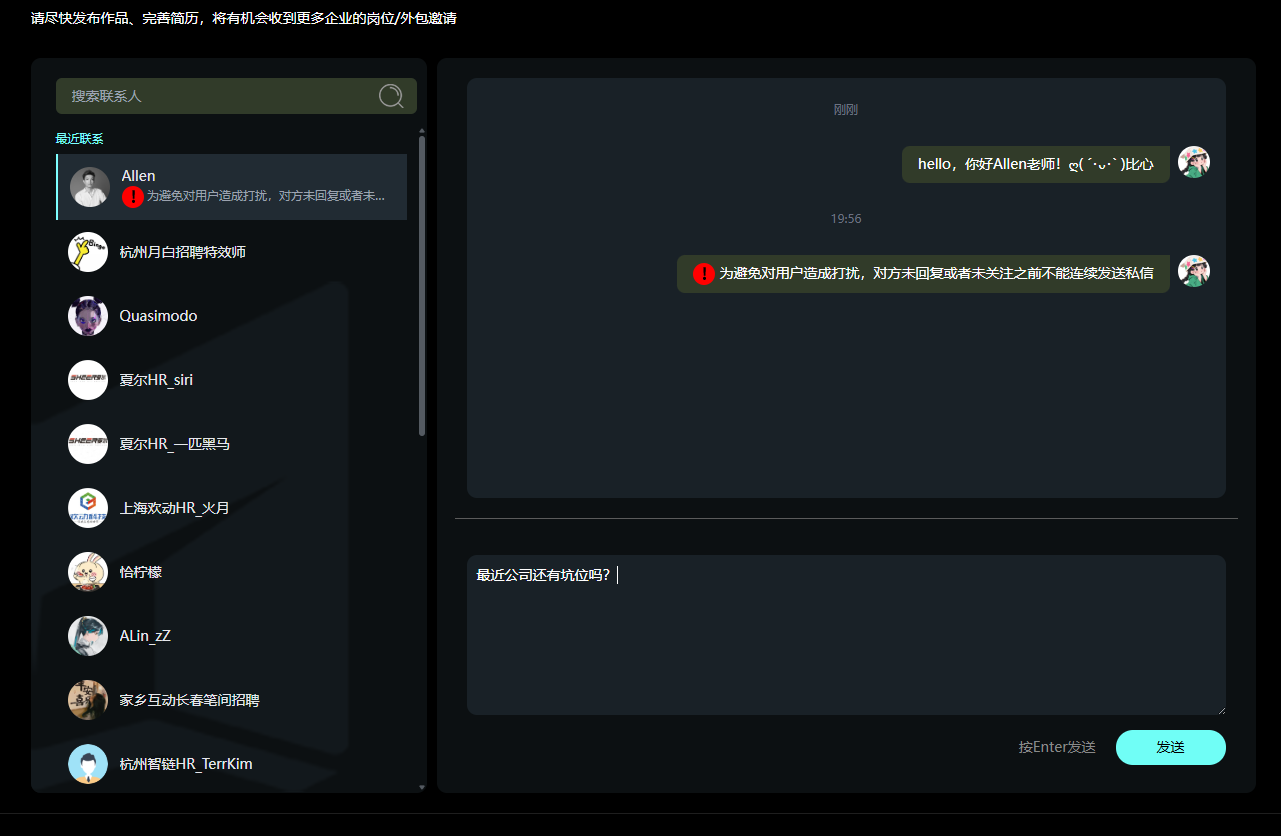This screenshot has width=1281, height=836.
Task: Click the hello Allen老师 message bubble
Action: point(1036,164)
